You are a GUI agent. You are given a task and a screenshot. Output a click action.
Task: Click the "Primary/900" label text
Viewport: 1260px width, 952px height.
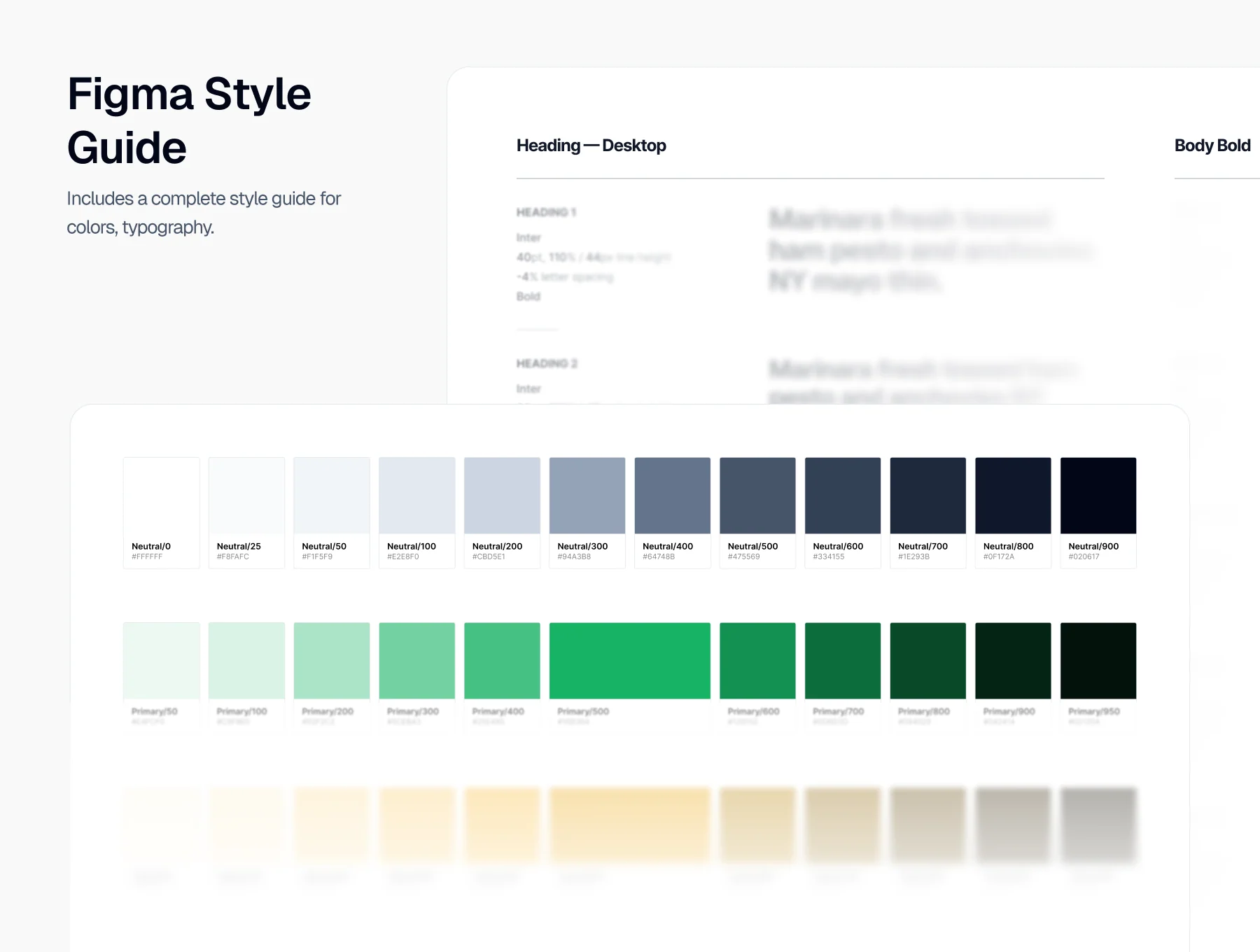(x=1009, y=711)
